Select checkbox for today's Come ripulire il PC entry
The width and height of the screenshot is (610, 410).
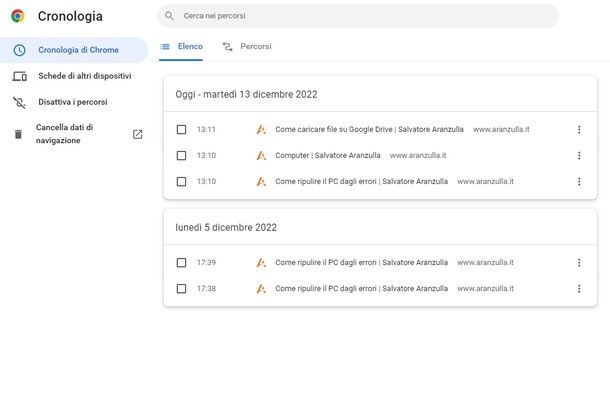(181, 182)
